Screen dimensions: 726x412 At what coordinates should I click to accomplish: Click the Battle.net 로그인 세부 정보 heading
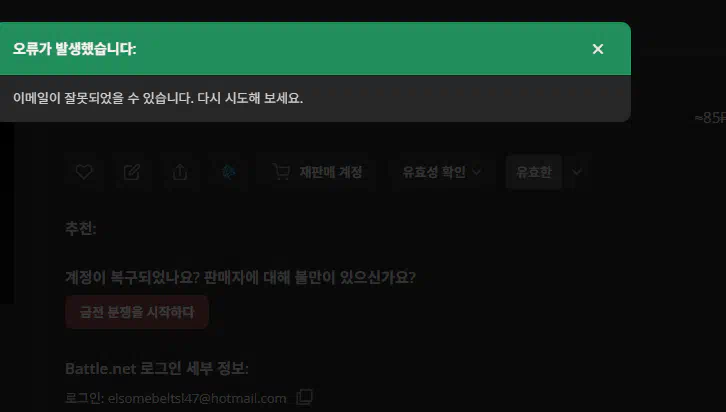click(157, 368)
